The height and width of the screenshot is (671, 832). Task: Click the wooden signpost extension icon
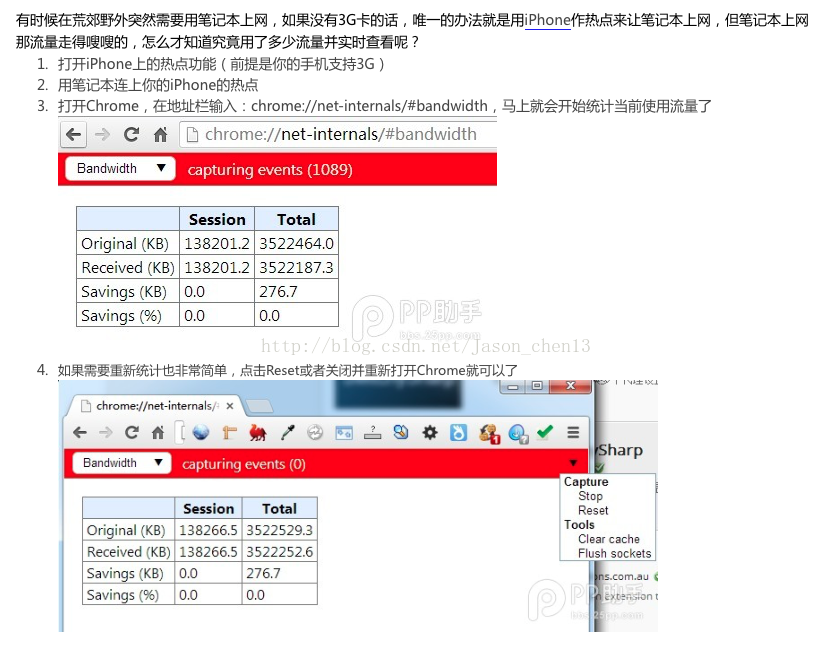(229, 433)
